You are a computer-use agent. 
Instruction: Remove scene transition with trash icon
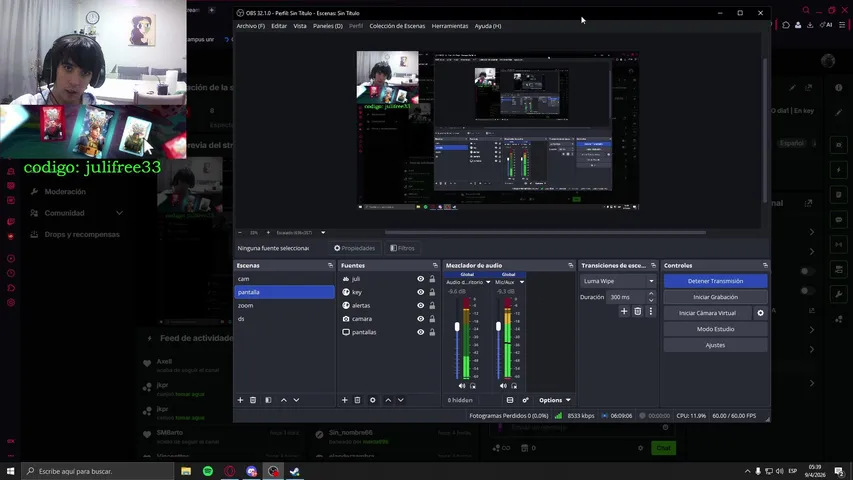pos(638,311)
